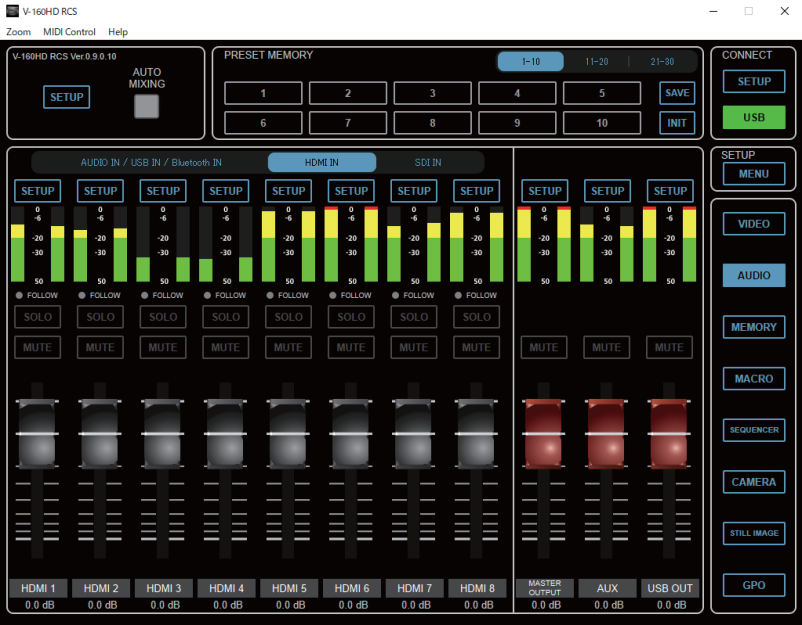
Task: Click the red MASTER OUTPUT fader
Action: (544, 434)
